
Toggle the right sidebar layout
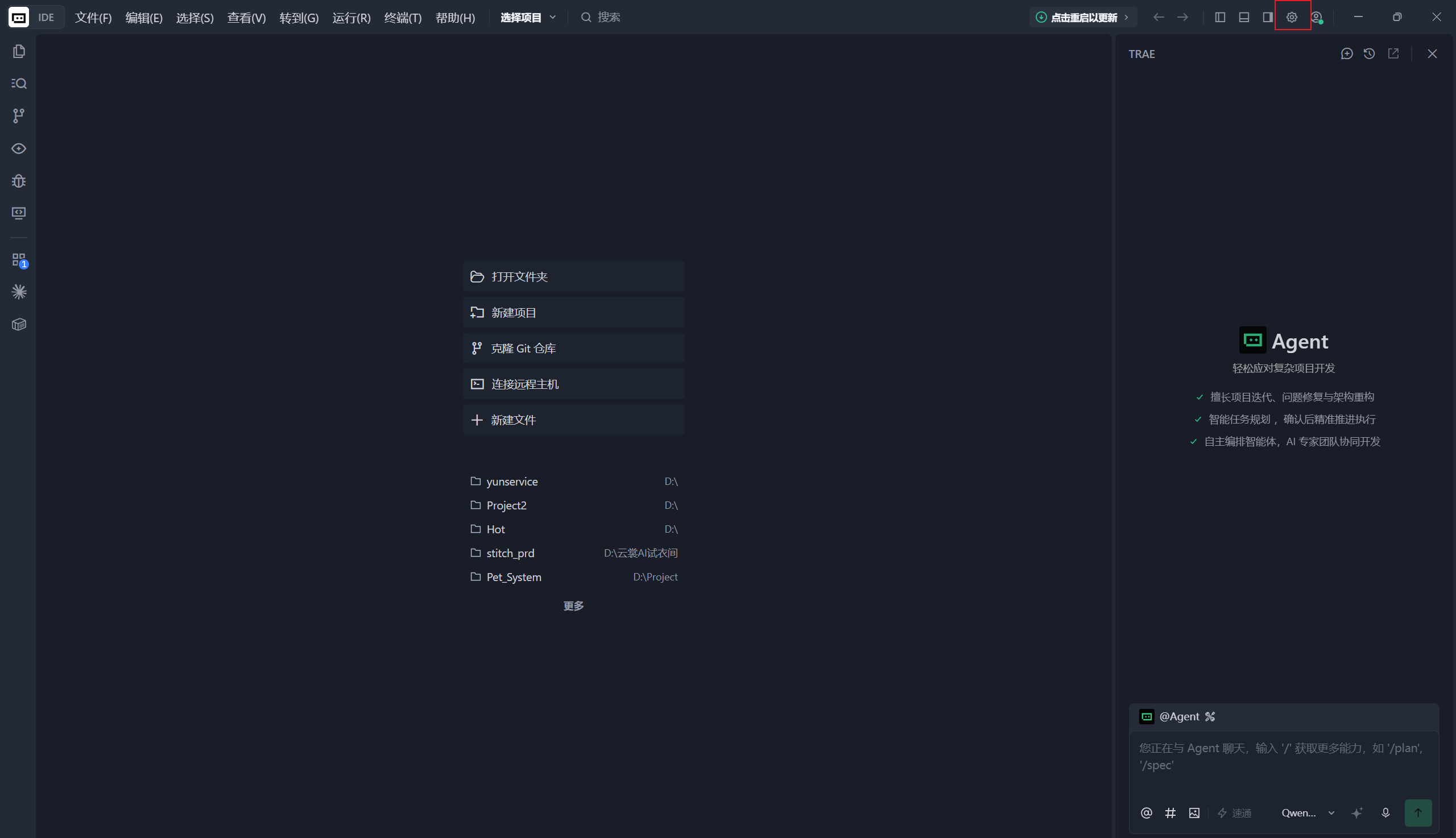[x=1268, y=17]
